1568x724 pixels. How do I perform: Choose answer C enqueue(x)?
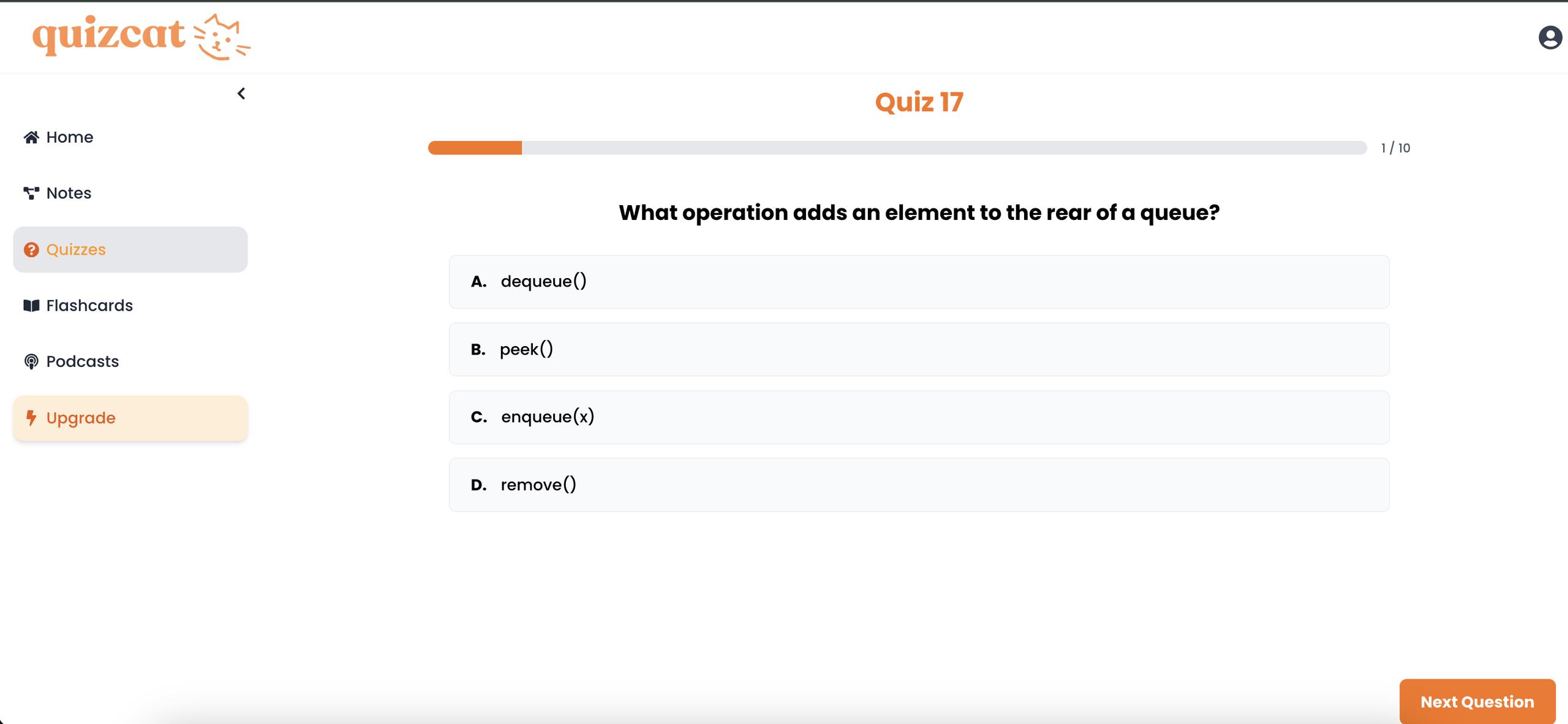tap(919, 417)
